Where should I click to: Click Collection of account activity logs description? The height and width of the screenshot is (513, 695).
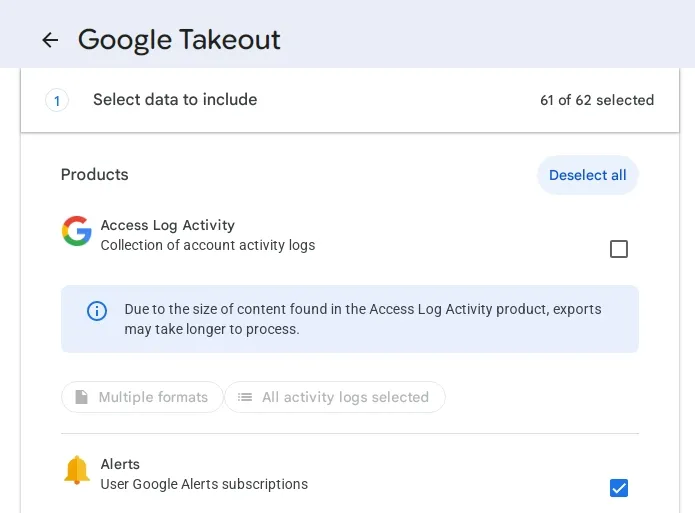(x=208, y=245)
